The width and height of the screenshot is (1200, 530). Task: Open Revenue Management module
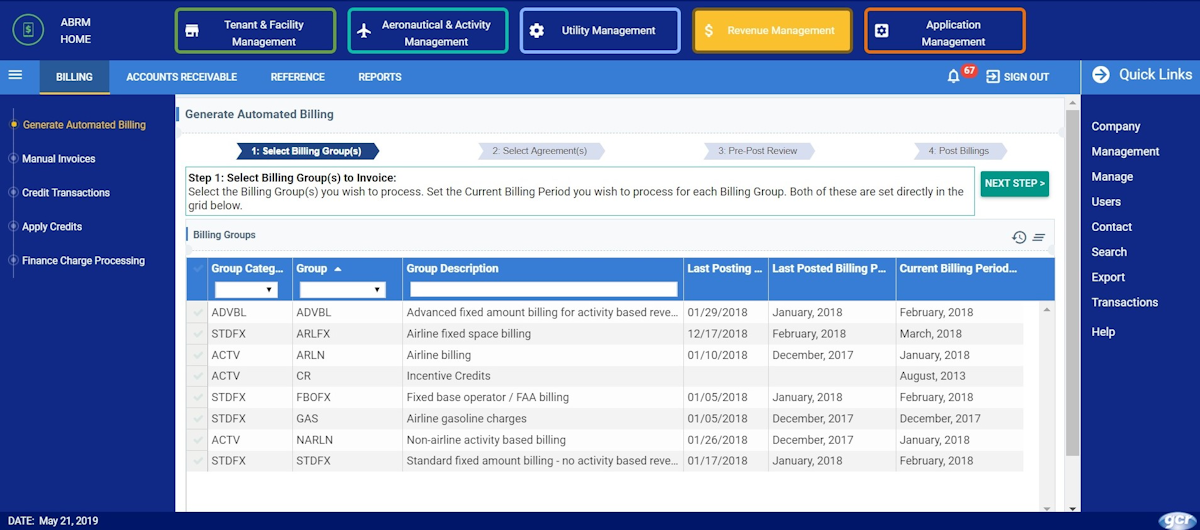click(x=772, y=31)
